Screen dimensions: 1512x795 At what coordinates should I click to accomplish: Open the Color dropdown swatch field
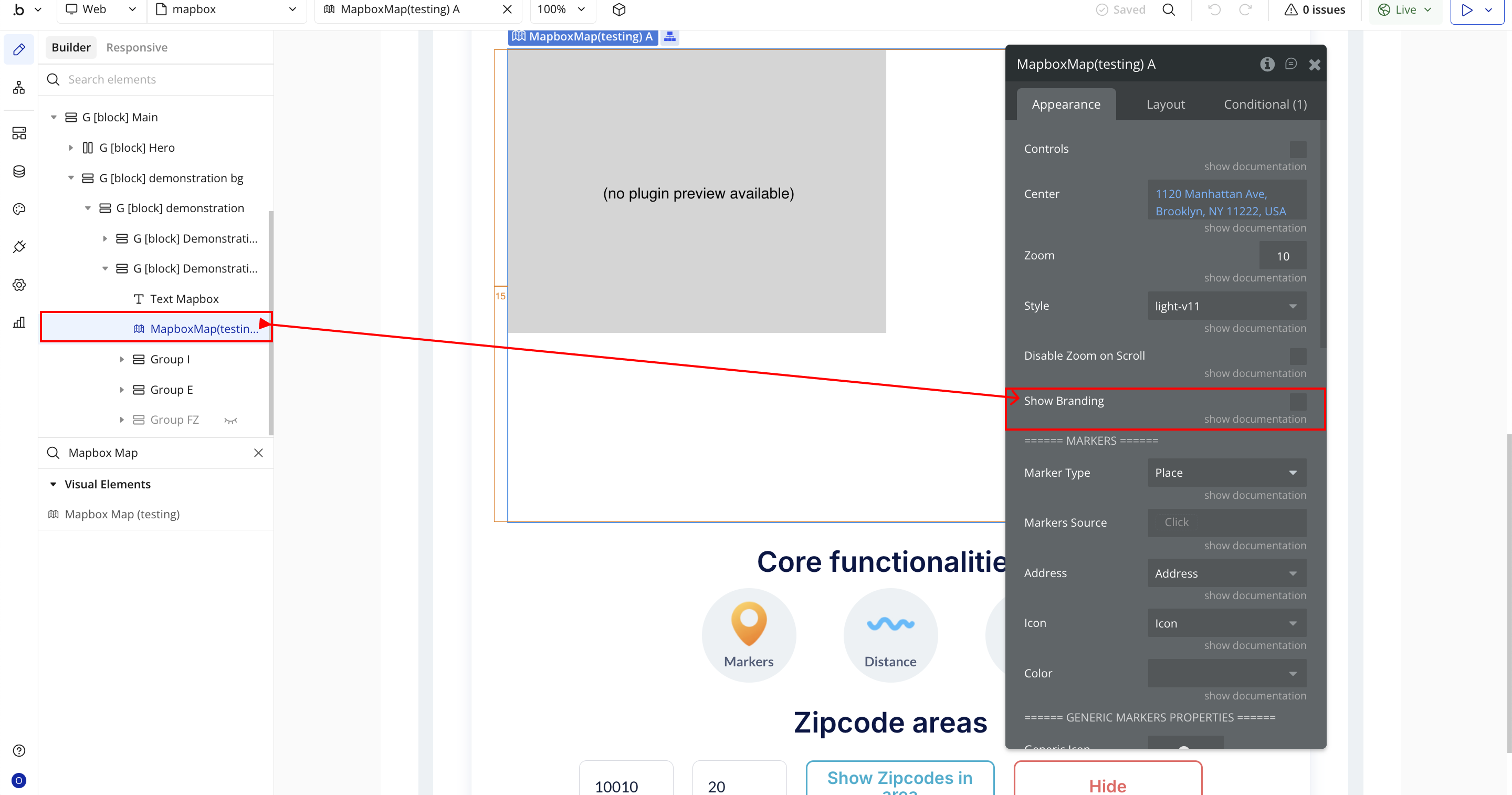coord(1226,674)
